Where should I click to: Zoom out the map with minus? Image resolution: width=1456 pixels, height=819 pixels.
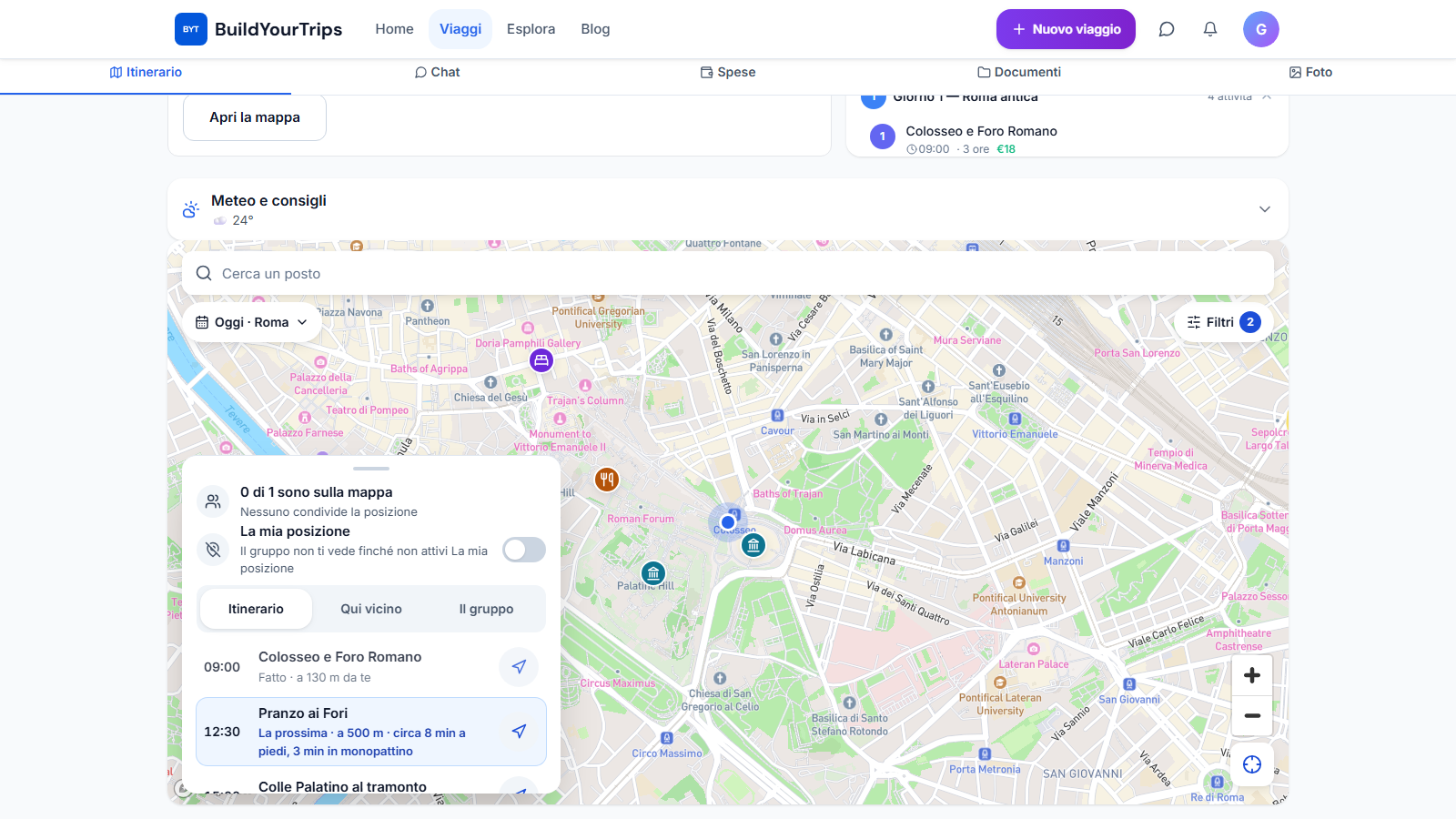coord(1252,716)
